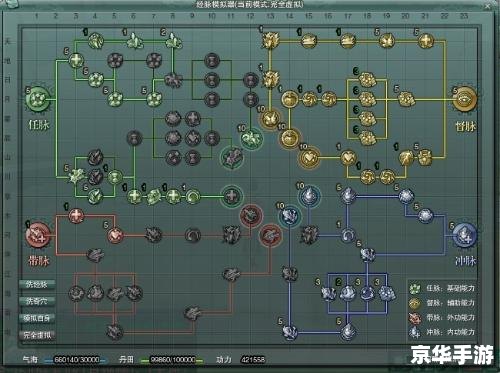Click the gold cross node at level 5
The width and height of the screenshot is (500, 373).
point(426,41)
